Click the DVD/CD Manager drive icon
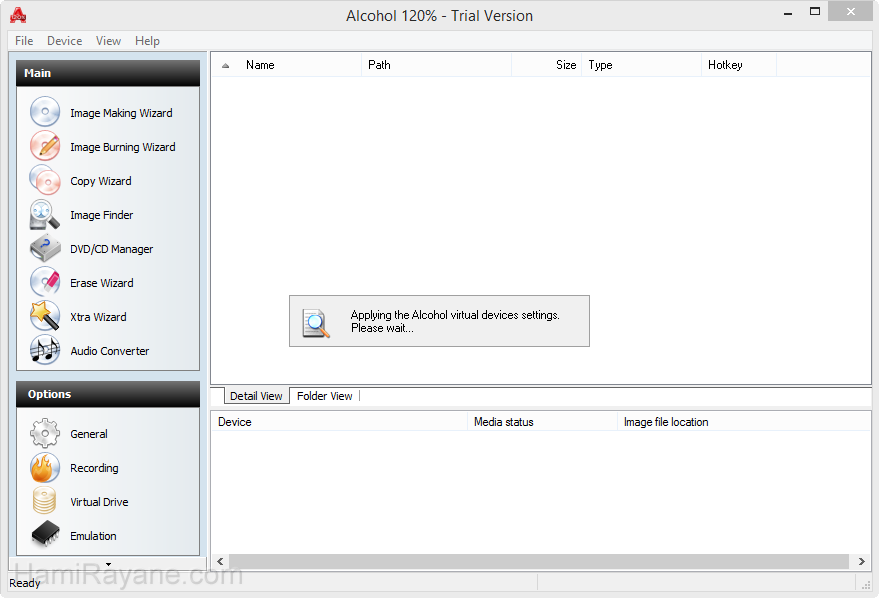 pyautogui.click(x=45, y=248)
